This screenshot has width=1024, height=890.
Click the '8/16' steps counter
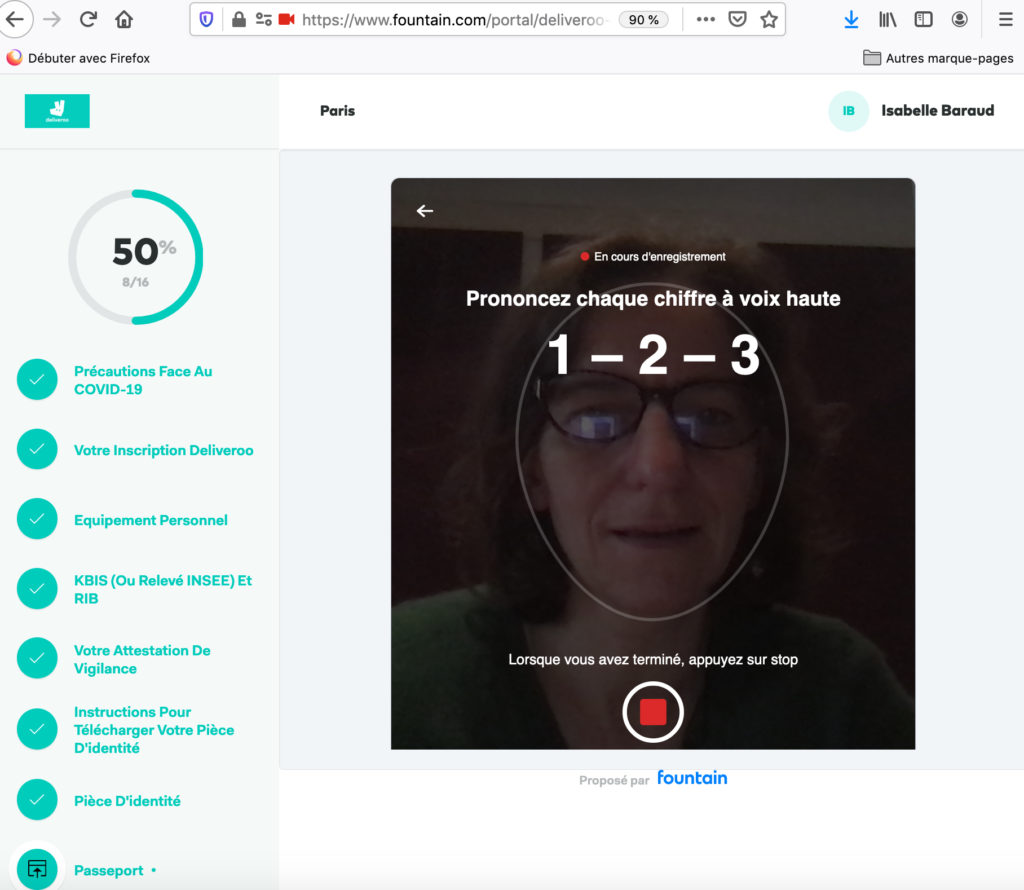click(x=135, y=282)
